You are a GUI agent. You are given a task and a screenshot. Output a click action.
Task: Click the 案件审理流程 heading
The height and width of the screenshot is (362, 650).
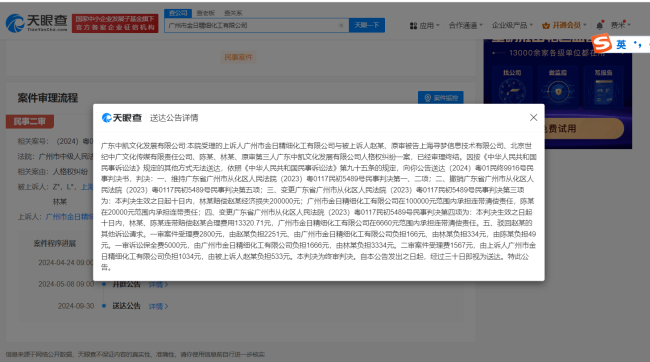click(48, 98)
